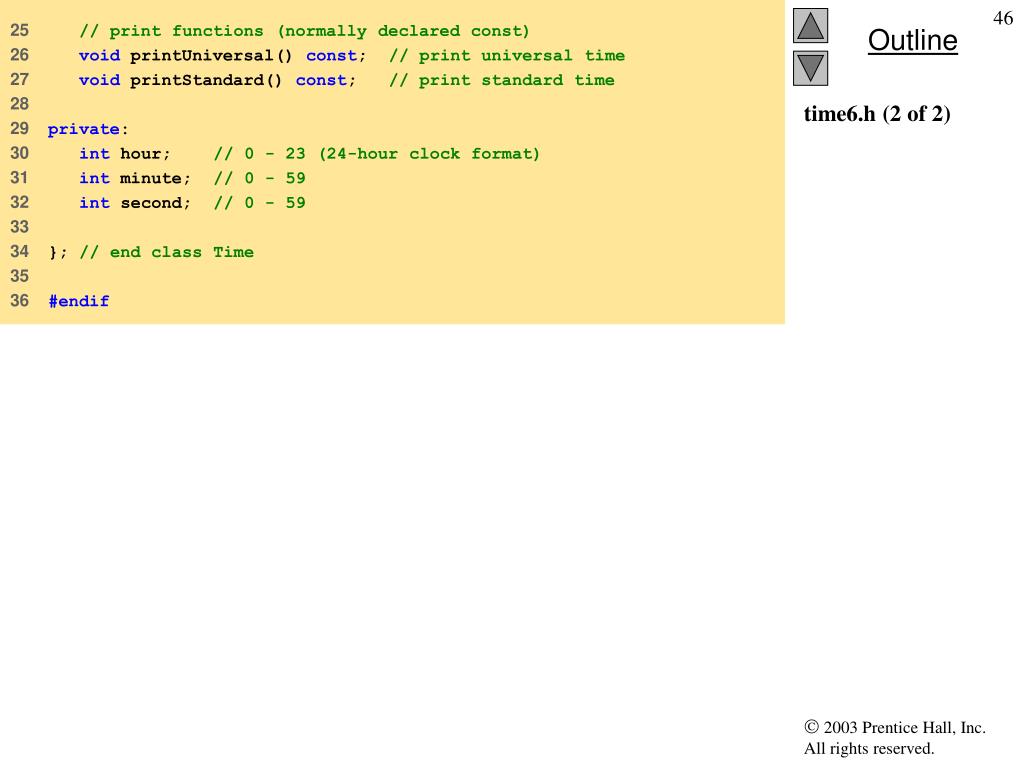Click 'int' keyword on line 31
This screenshot has width=1024, height=768.
[94, 178]
